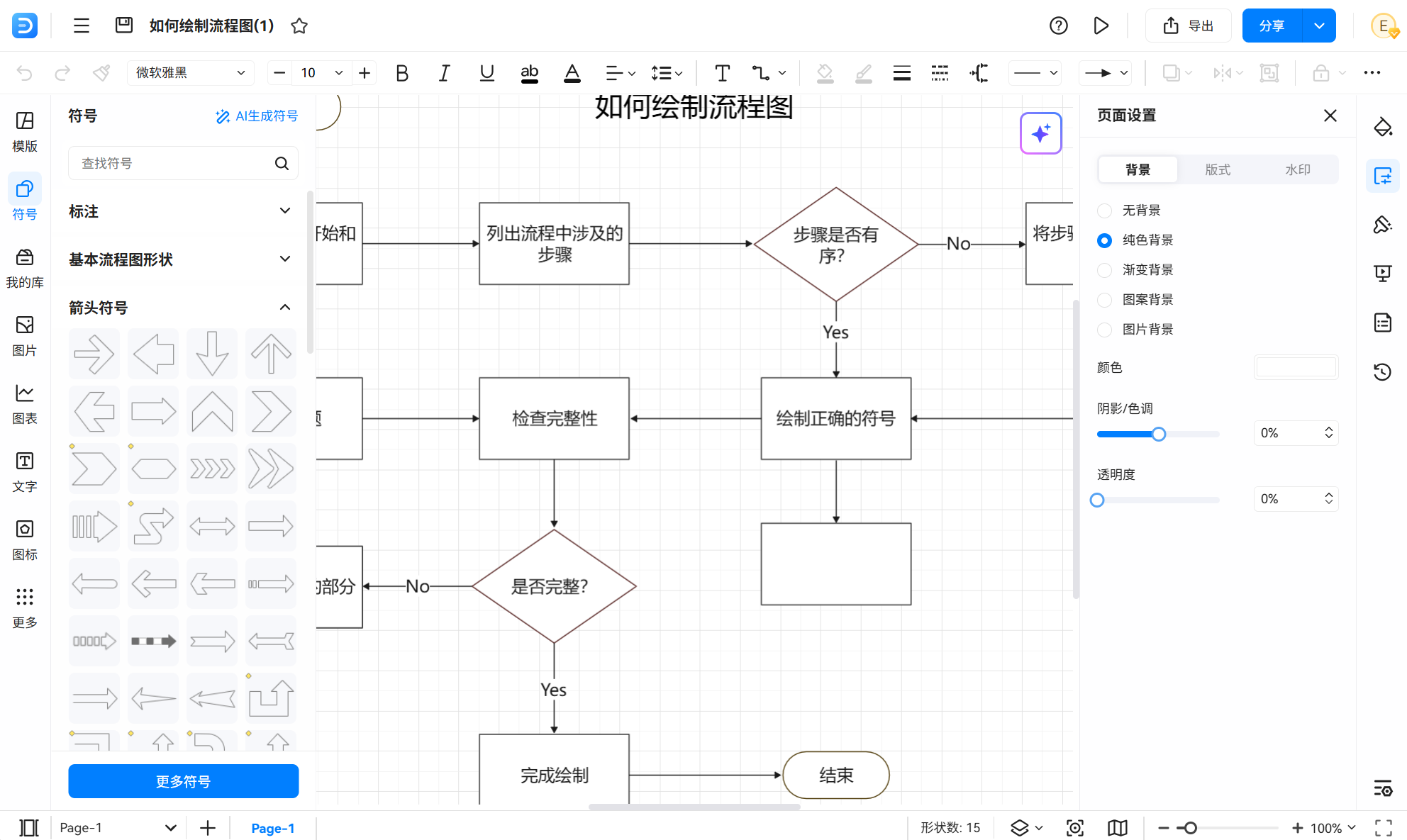This screenshot has width=1407, height=840.
Task: Switch to the 水印 tab
Action: click(x=1298, y=170)
